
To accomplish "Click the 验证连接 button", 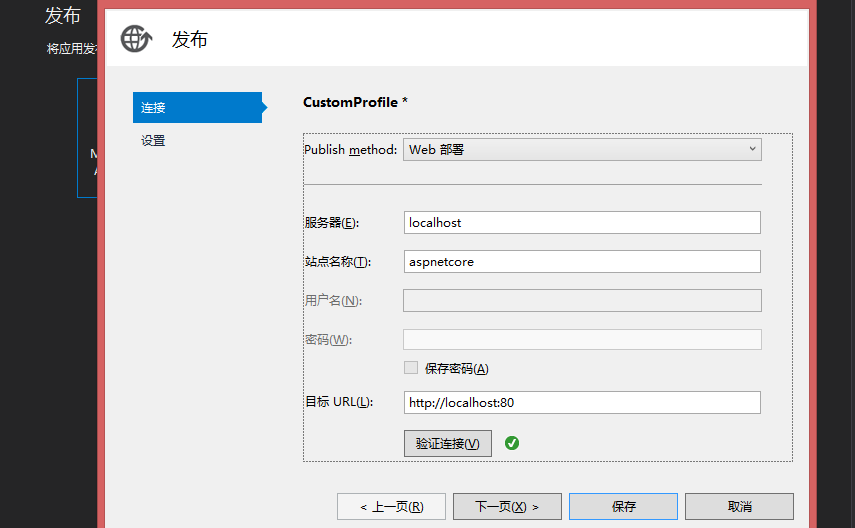I will click(448, 443).
